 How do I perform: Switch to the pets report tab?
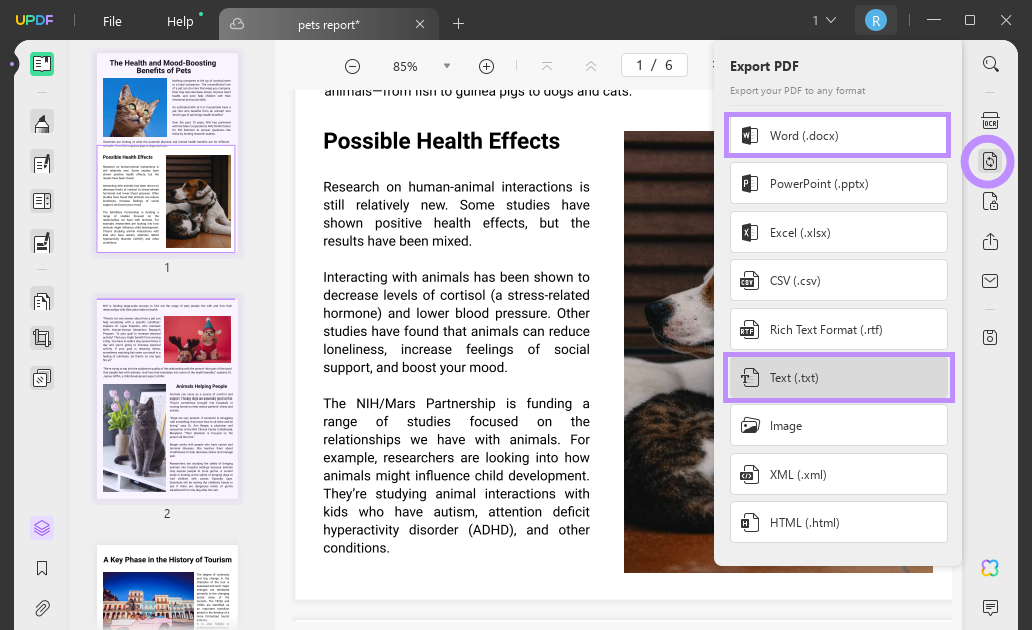[330, 23]
